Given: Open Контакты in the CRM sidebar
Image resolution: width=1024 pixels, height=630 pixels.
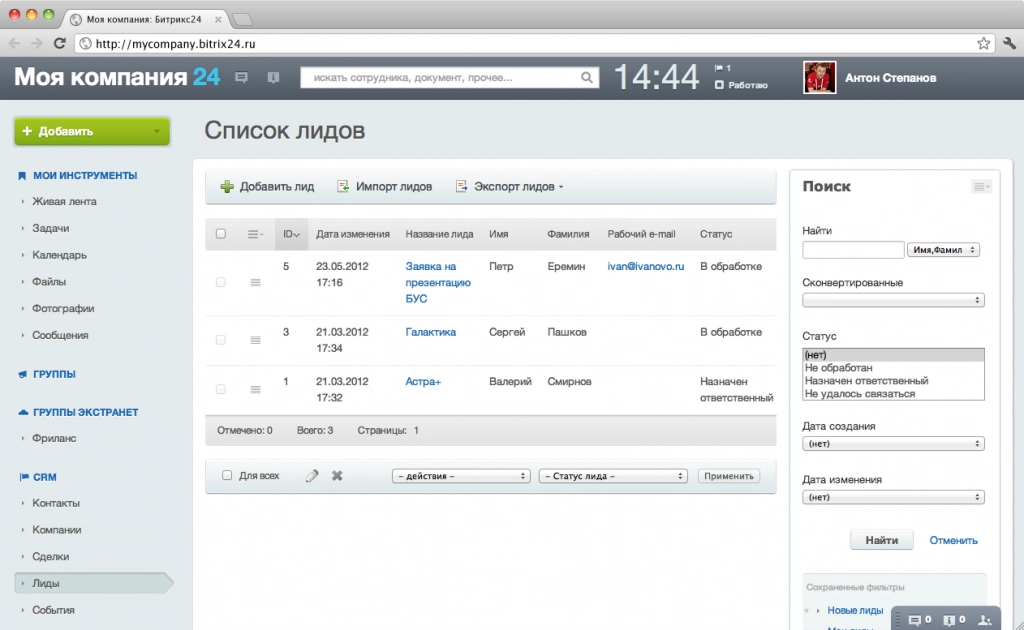Looking at the screenshot, I should [56, 503].
